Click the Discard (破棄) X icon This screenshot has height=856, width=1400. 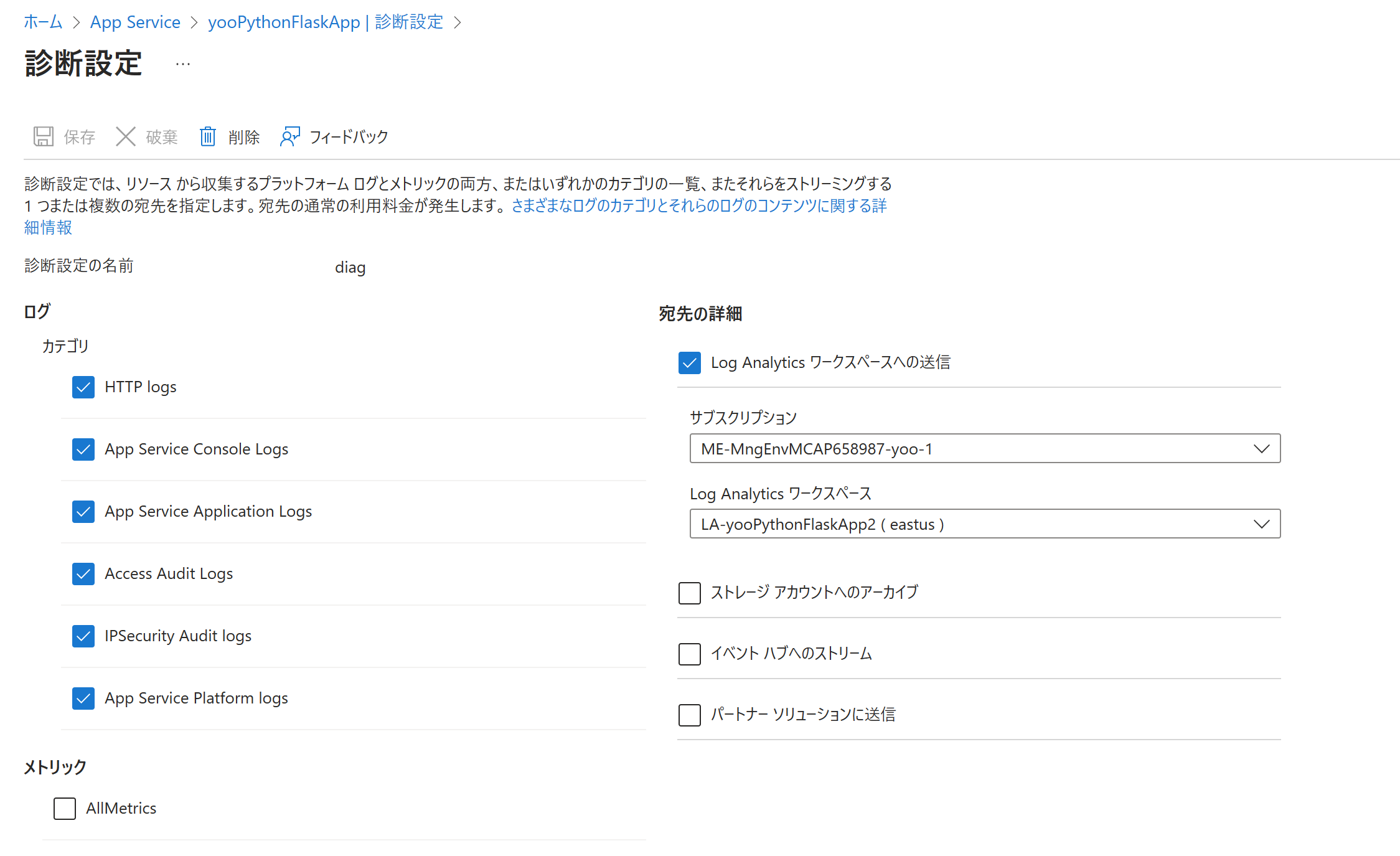(125, 136)
